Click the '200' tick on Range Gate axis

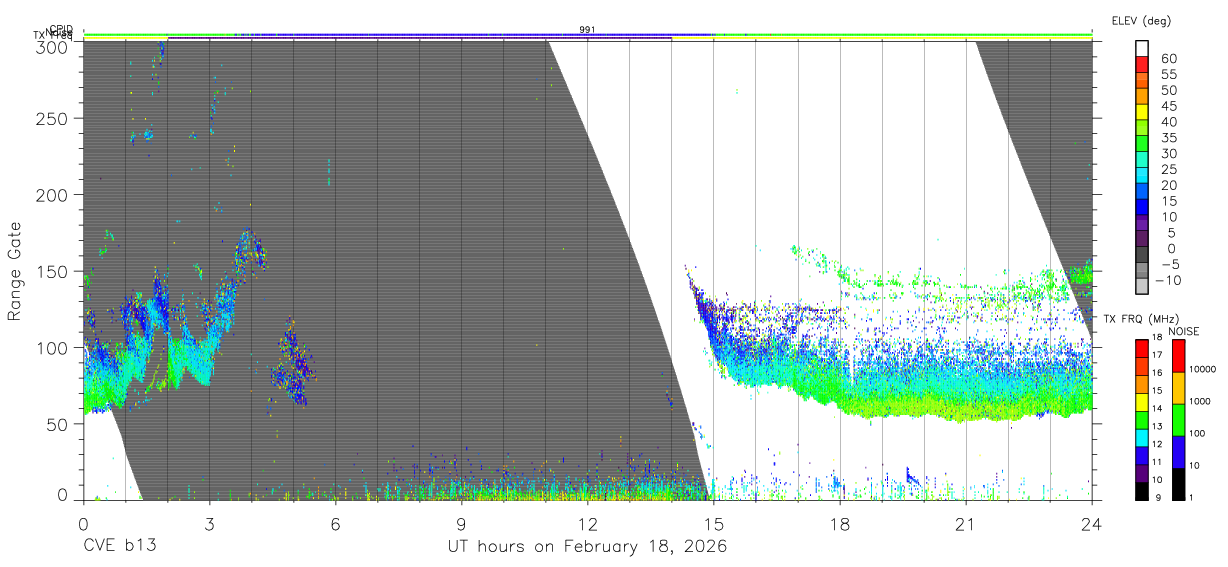click(52, 195)
